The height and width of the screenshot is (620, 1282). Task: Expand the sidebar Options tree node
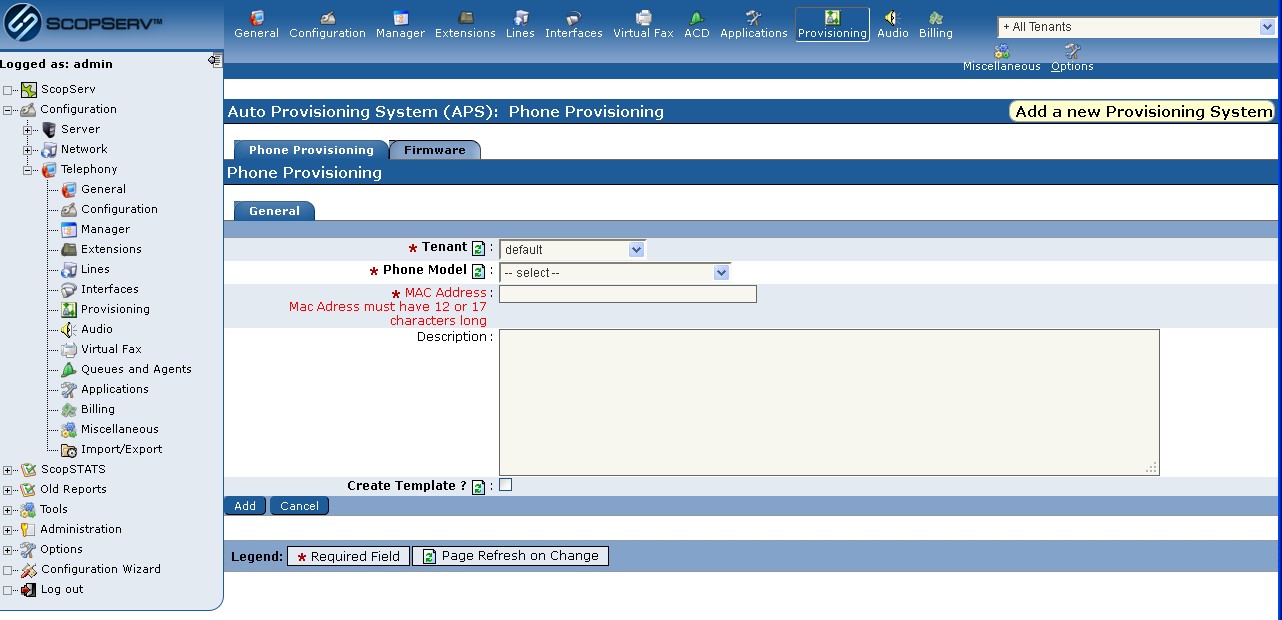(x=8, y=550)
